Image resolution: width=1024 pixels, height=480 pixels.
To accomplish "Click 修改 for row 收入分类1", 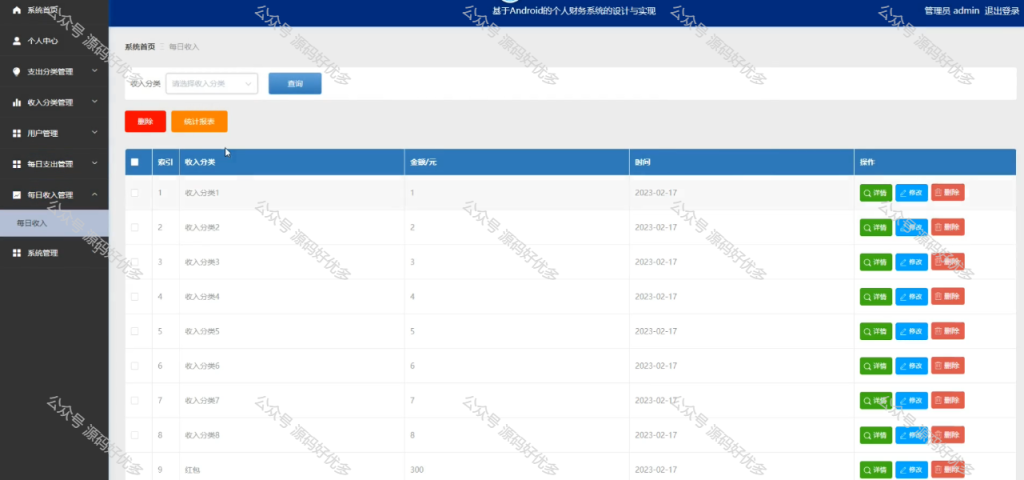I will pyautogui.click(x=912, y=193).
